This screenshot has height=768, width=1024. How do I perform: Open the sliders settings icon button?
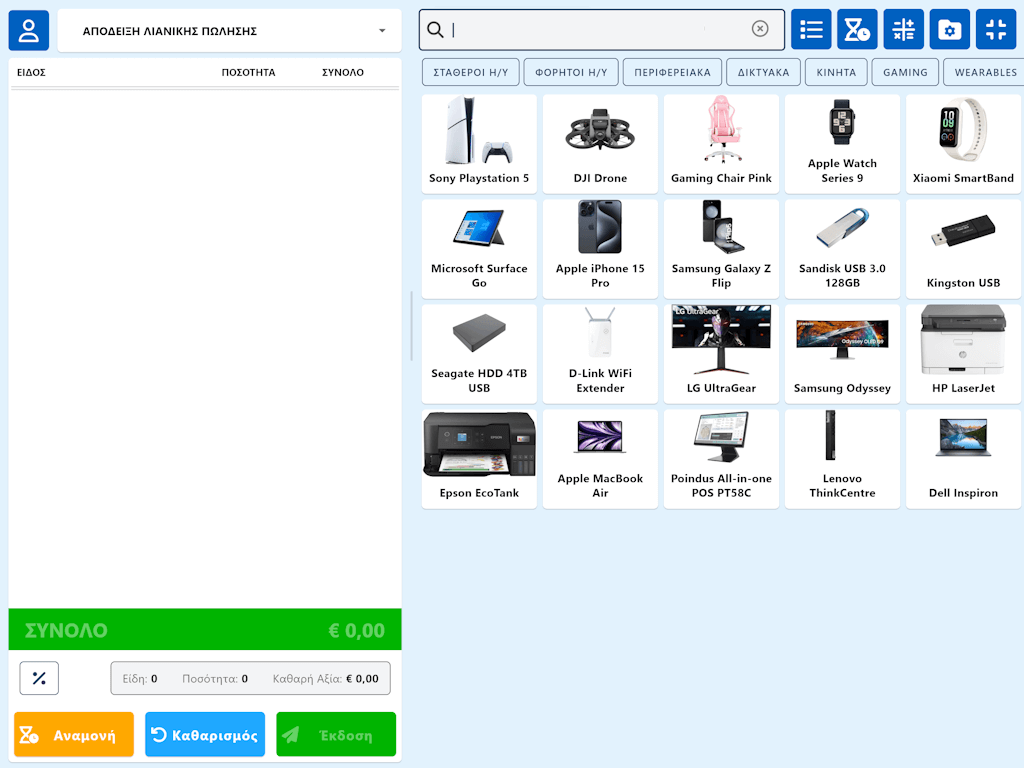coord(903,29)
